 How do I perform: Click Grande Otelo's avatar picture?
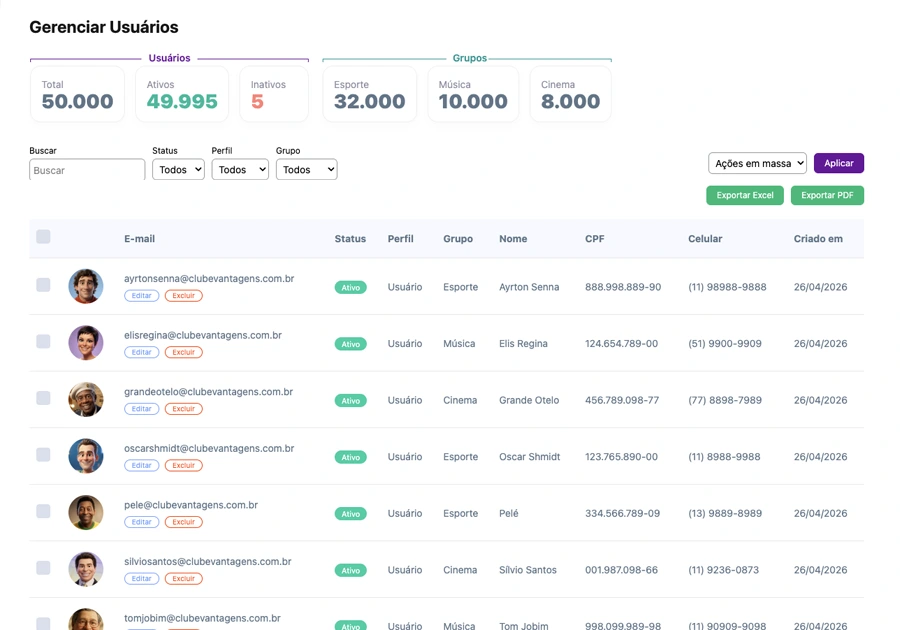(x=86, y=399)
